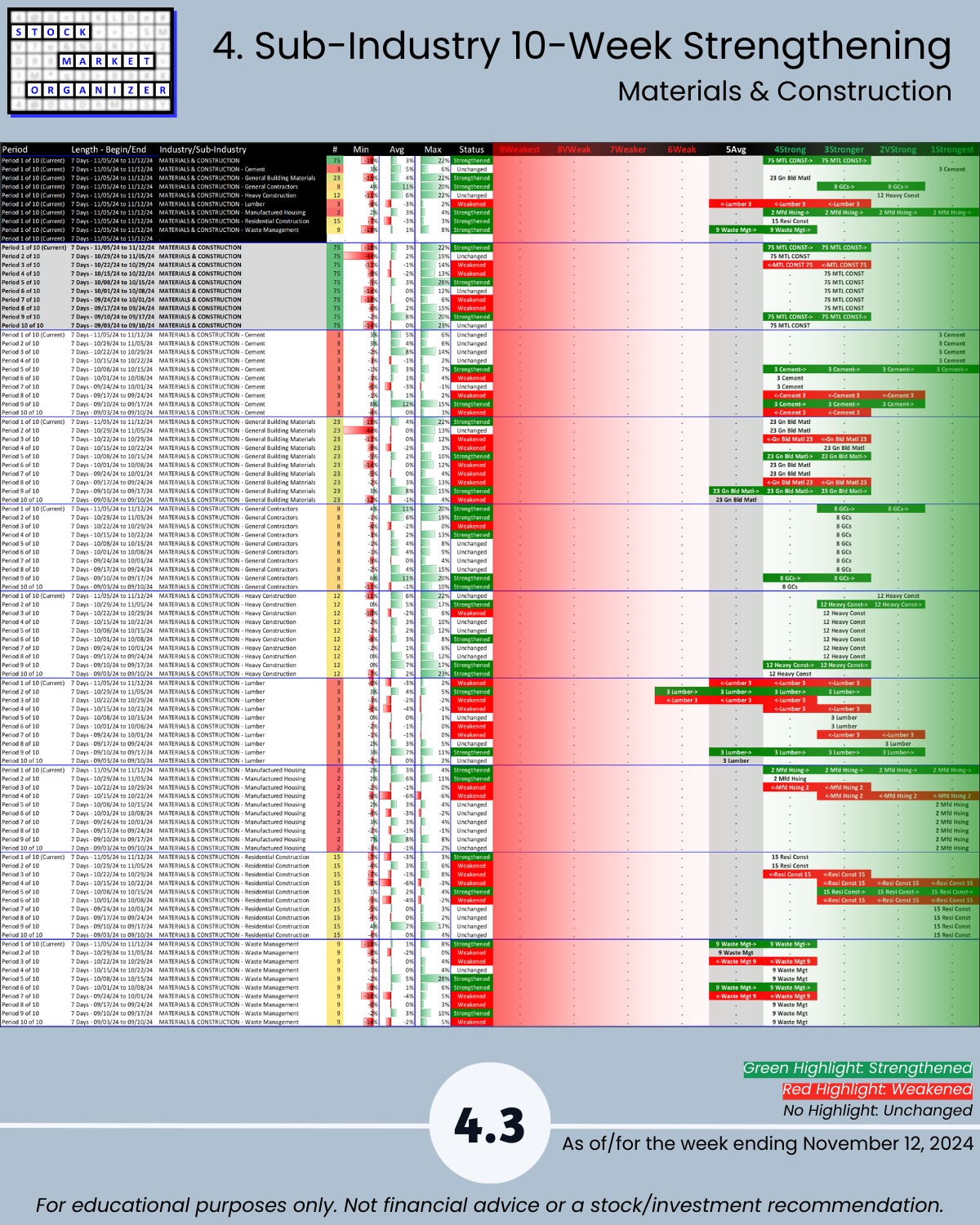Click the '8VWeak' column header

click(x=574, y=149)
